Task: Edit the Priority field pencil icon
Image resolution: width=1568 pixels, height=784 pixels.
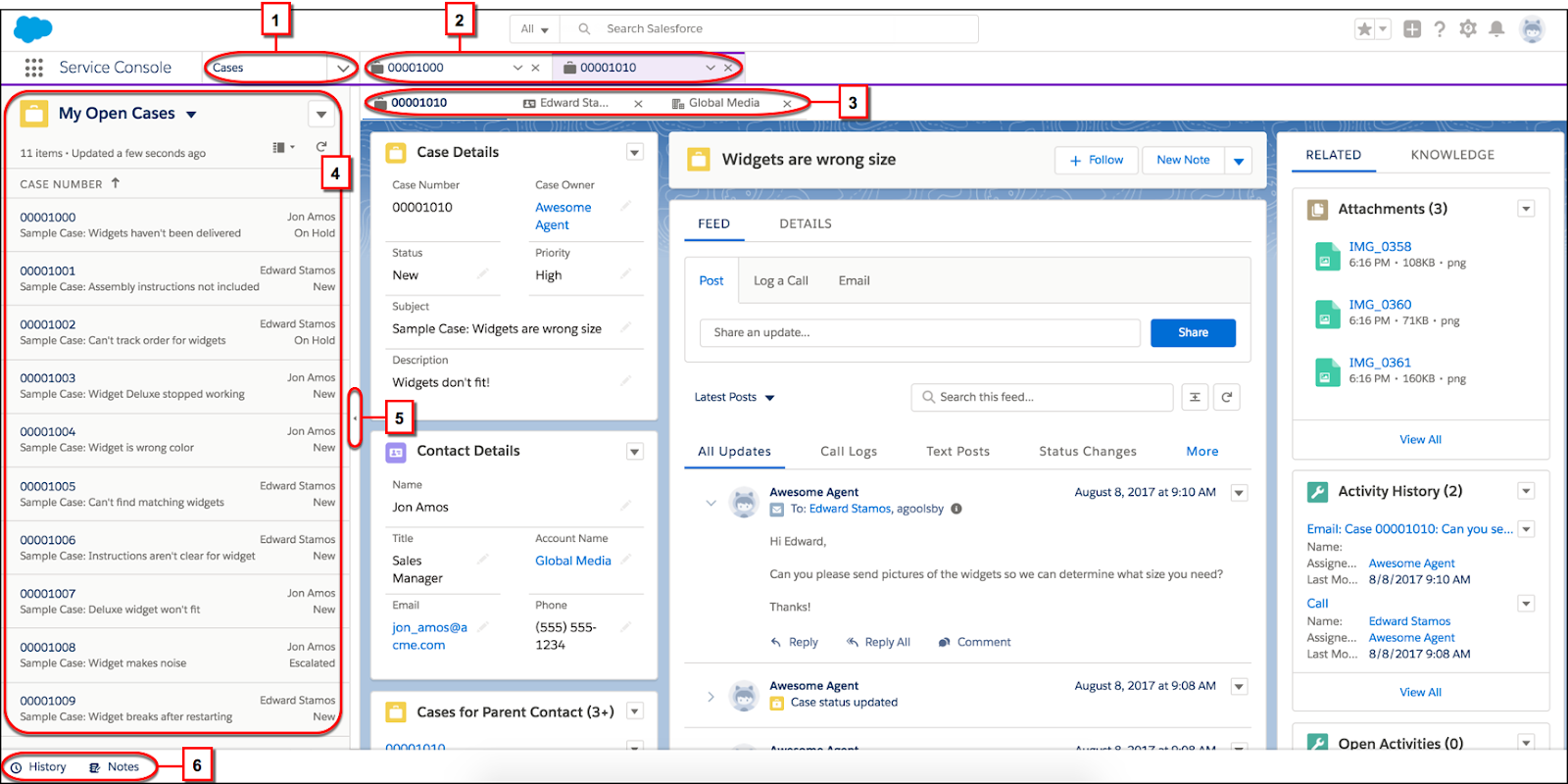Action: [625, 274]
